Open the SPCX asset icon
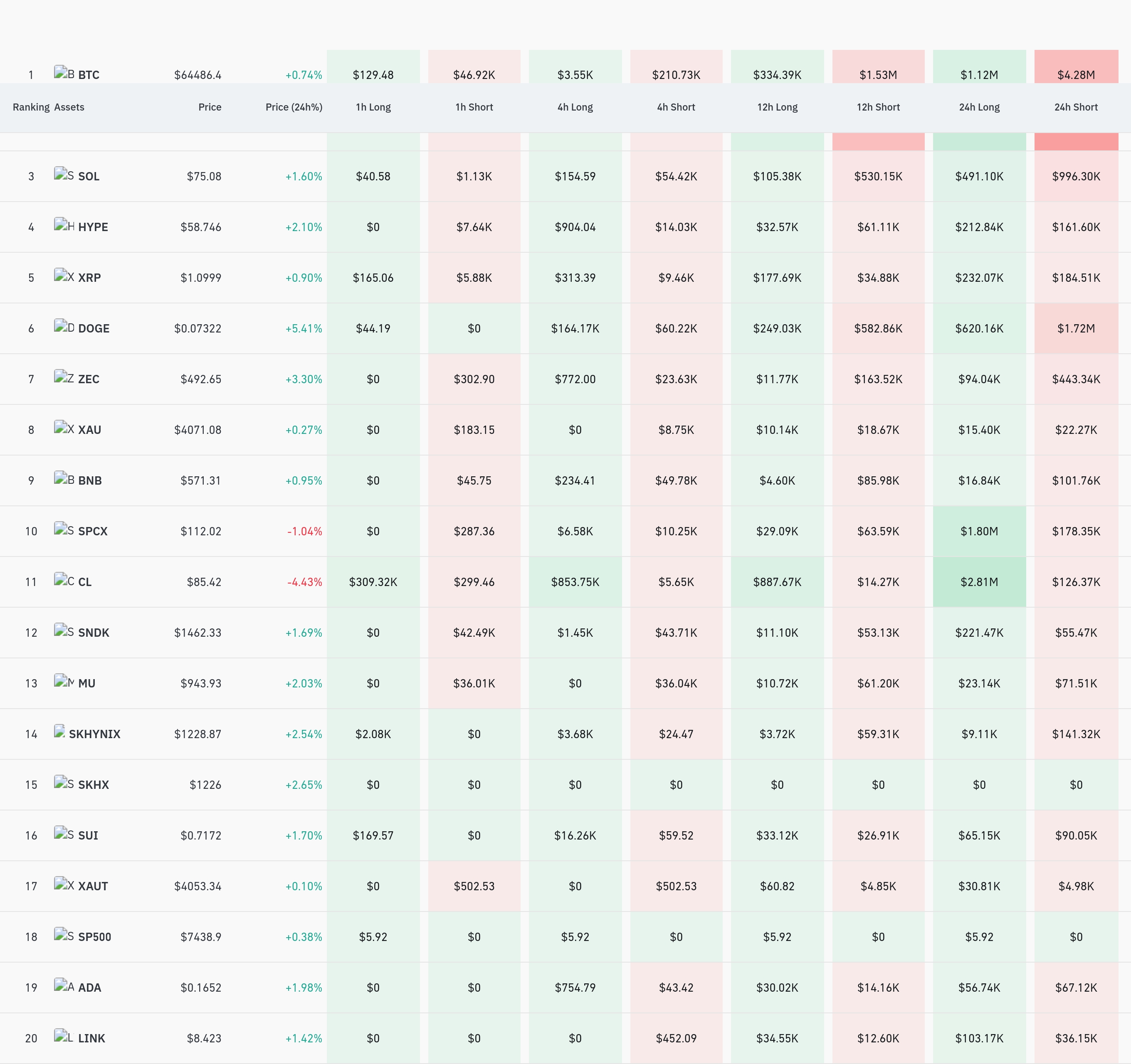This screenshot has width=1131, height=1064. [x=64, y=529]
